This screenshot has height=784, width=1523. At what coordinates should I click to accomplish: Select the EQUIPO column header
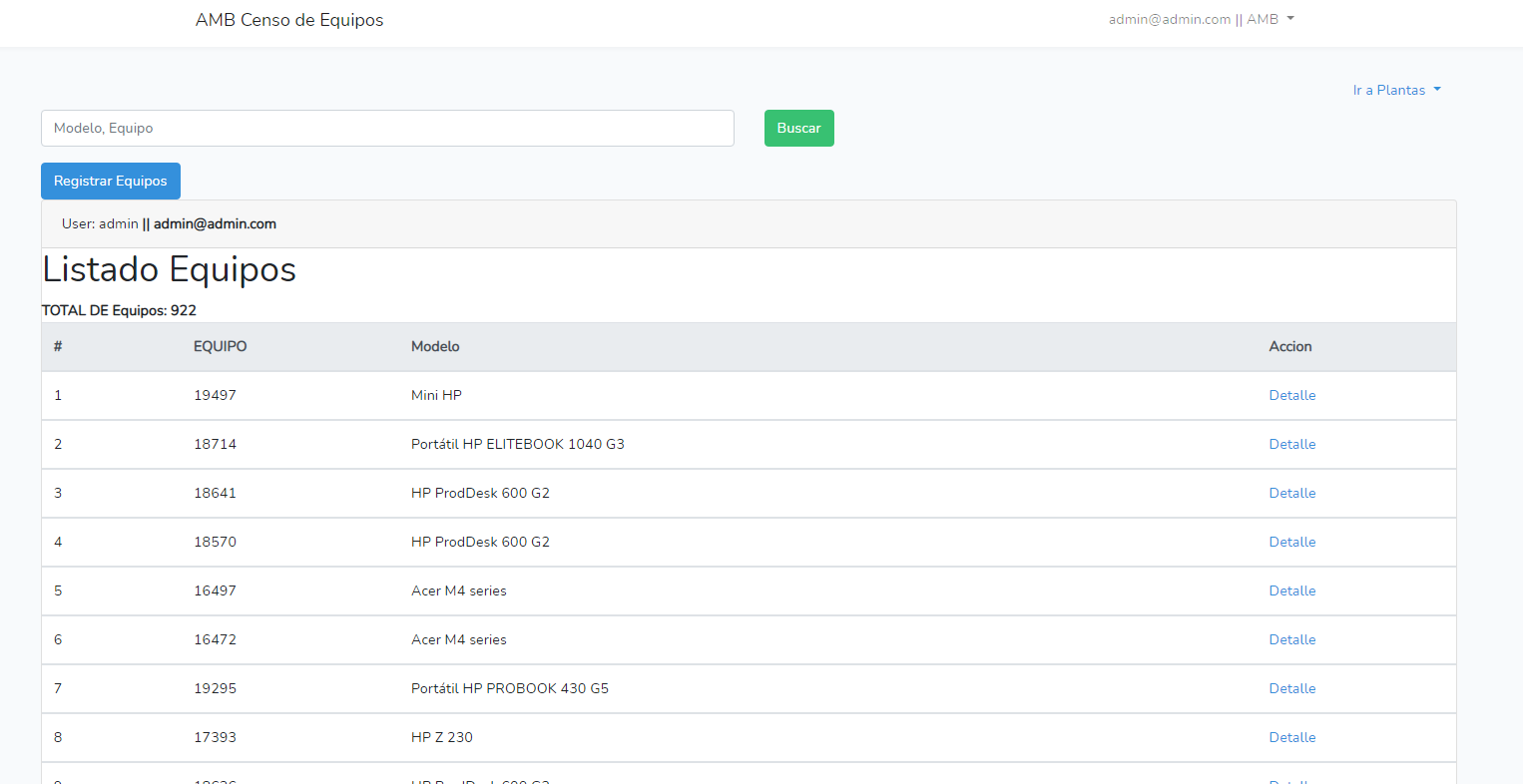pos(220,346)
